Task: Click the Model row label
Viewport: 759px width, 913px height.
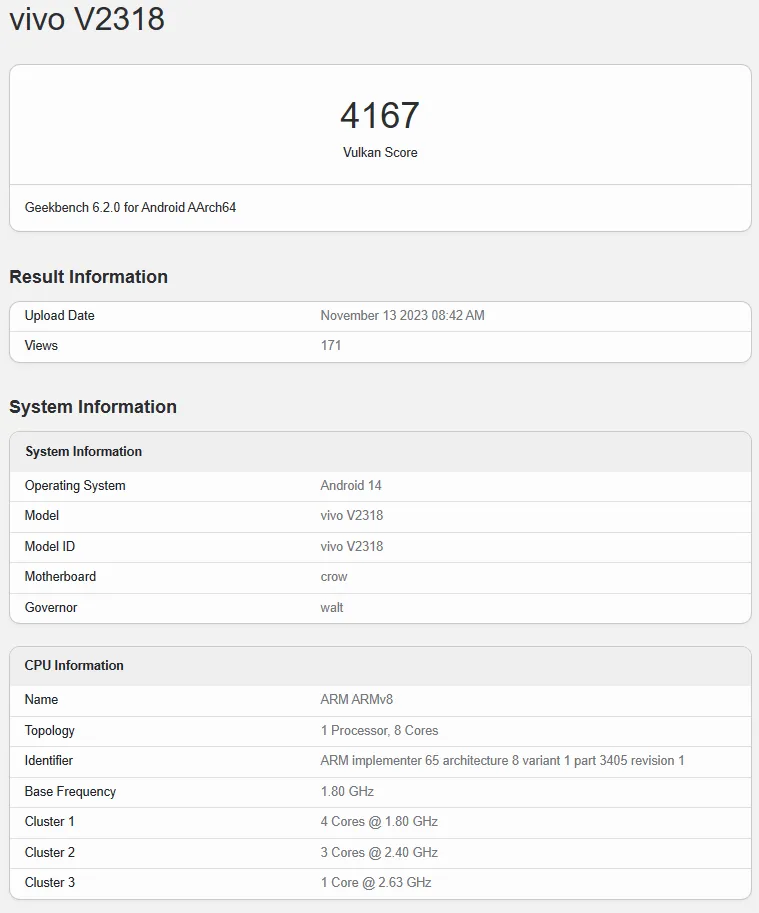Action: point(42,516)
